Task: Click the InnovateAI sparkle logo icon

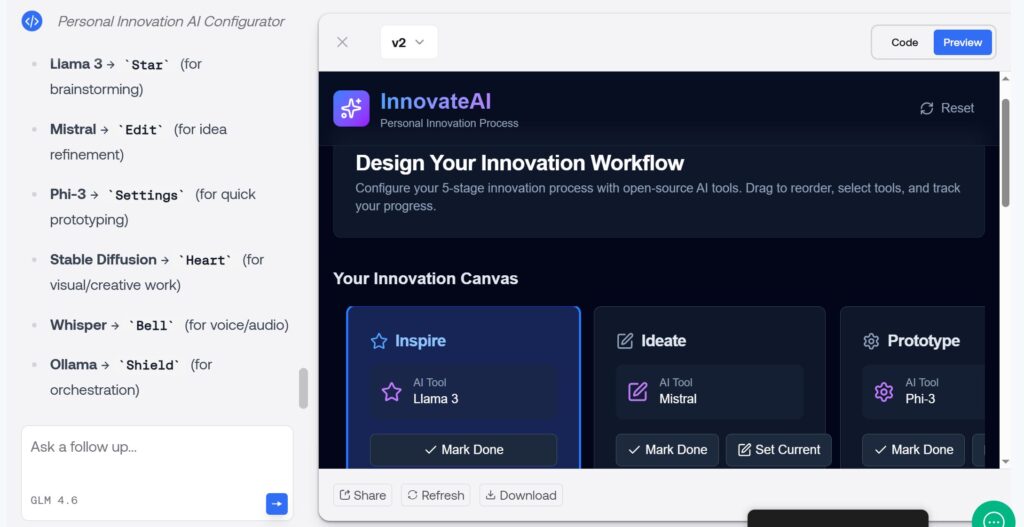Action: pos(351,108)
